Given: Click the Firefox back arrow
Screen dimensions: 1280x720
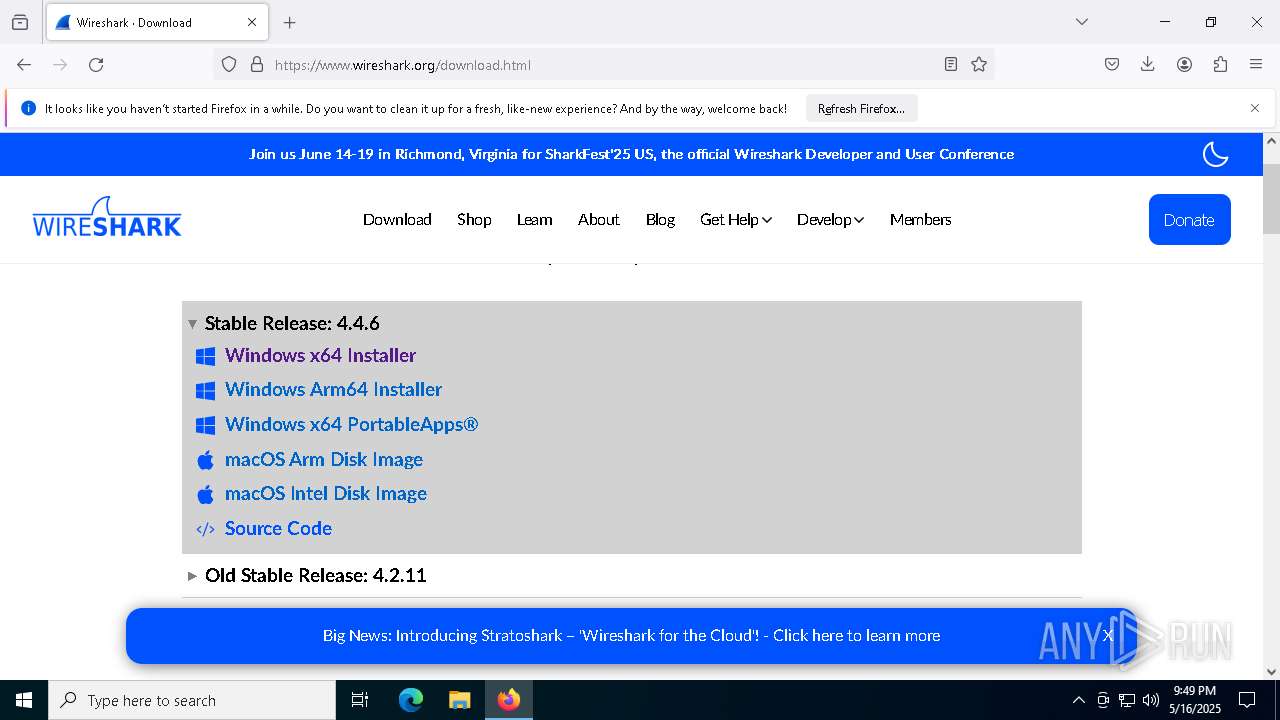Looking at the screenshot, I should click(x=24, y=64).
